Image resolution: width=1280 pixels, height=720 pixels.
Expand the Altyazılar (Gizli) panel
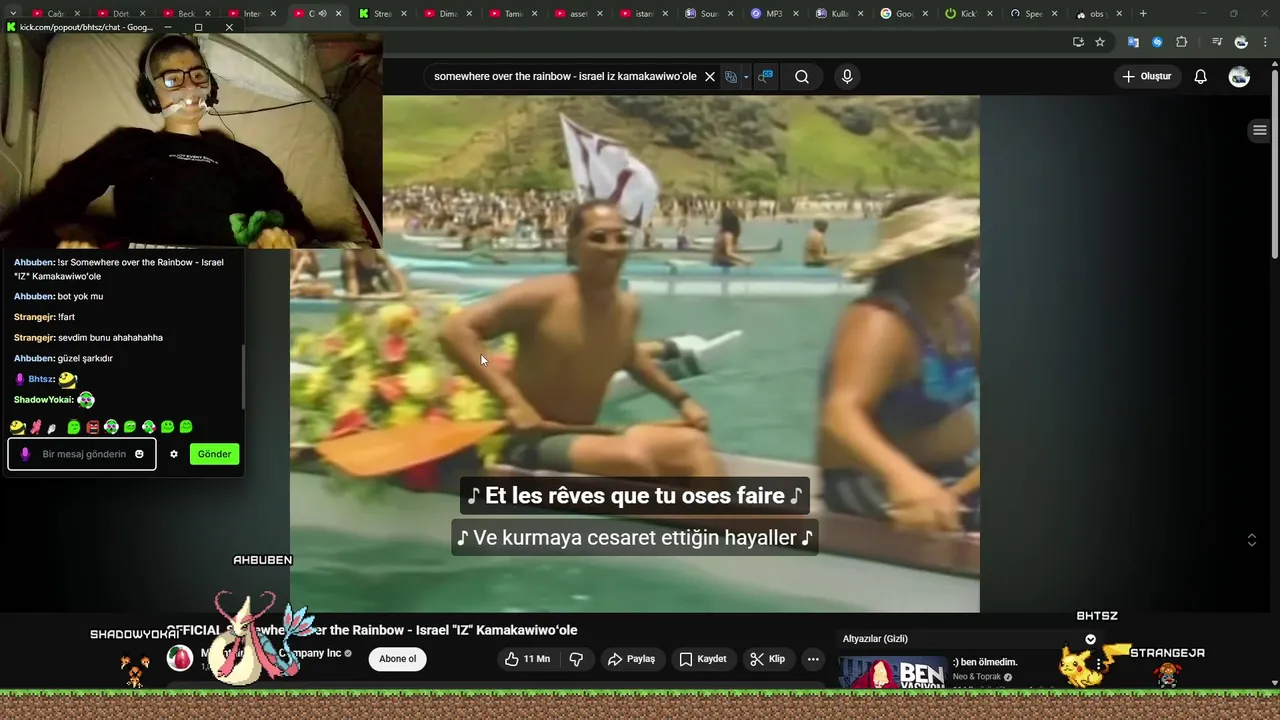(x=1090, y=639)
